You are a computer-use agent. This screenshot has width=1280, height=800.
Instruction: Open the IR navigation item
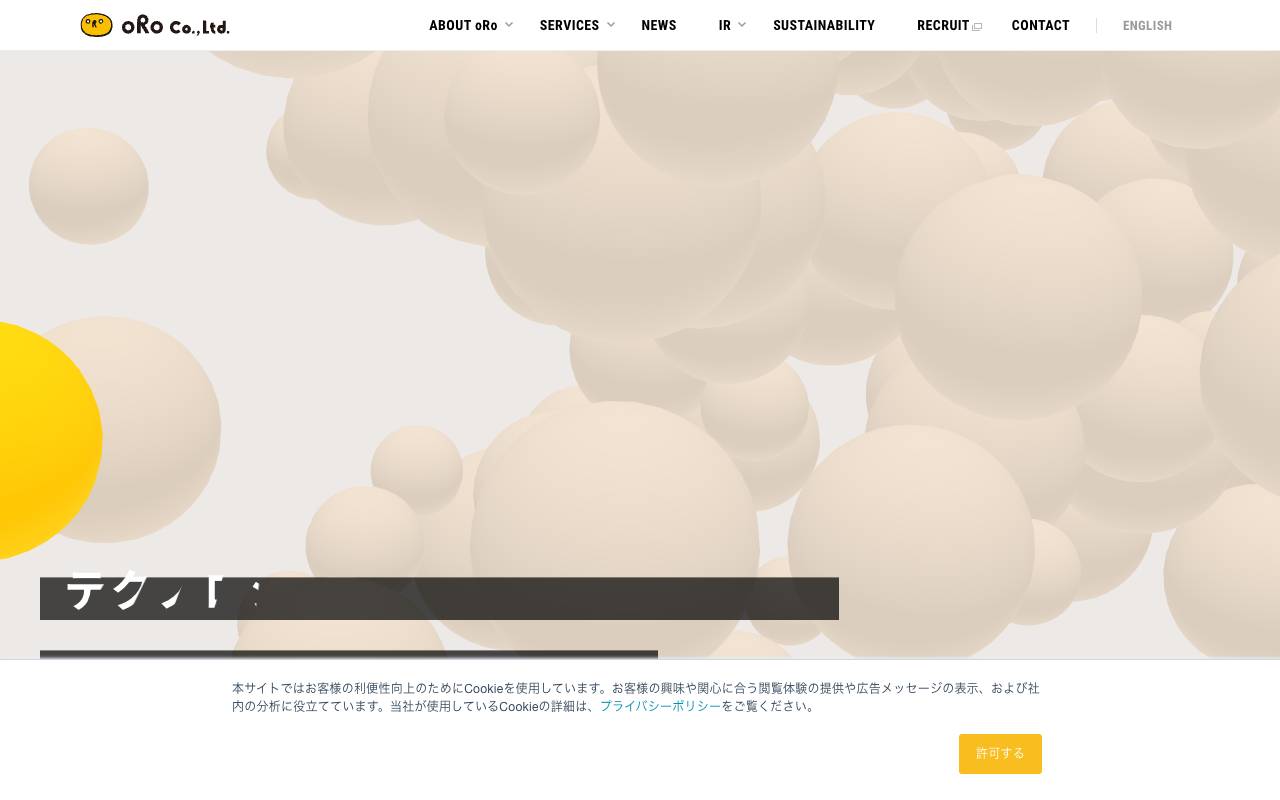(724, 25)
